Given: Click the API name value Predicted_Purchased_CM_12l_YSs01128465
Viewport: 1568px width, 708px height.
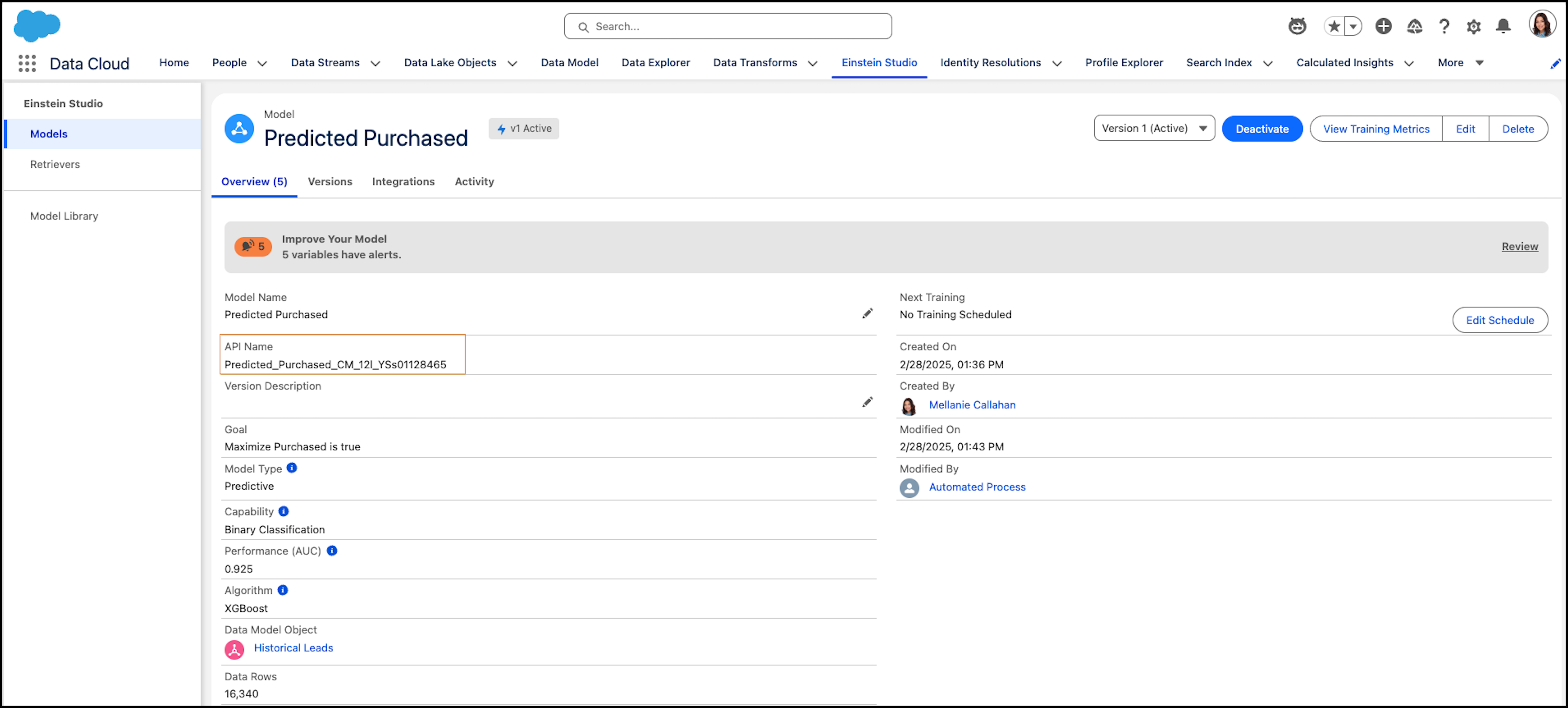Looking at the screenshot, I should pyautogui.click(x=335, y=365).
